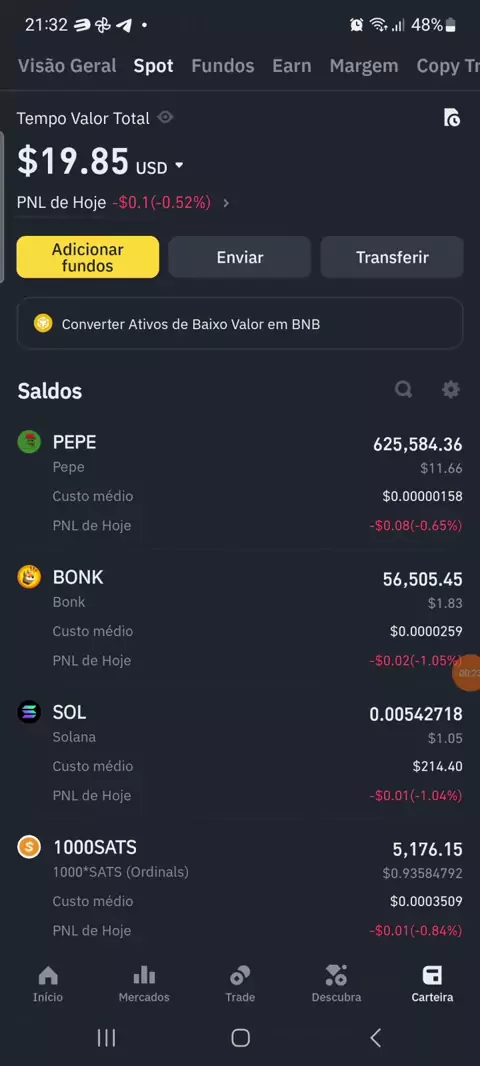Open balance settings gear icon
The image size is (480, 1066).
450,390
